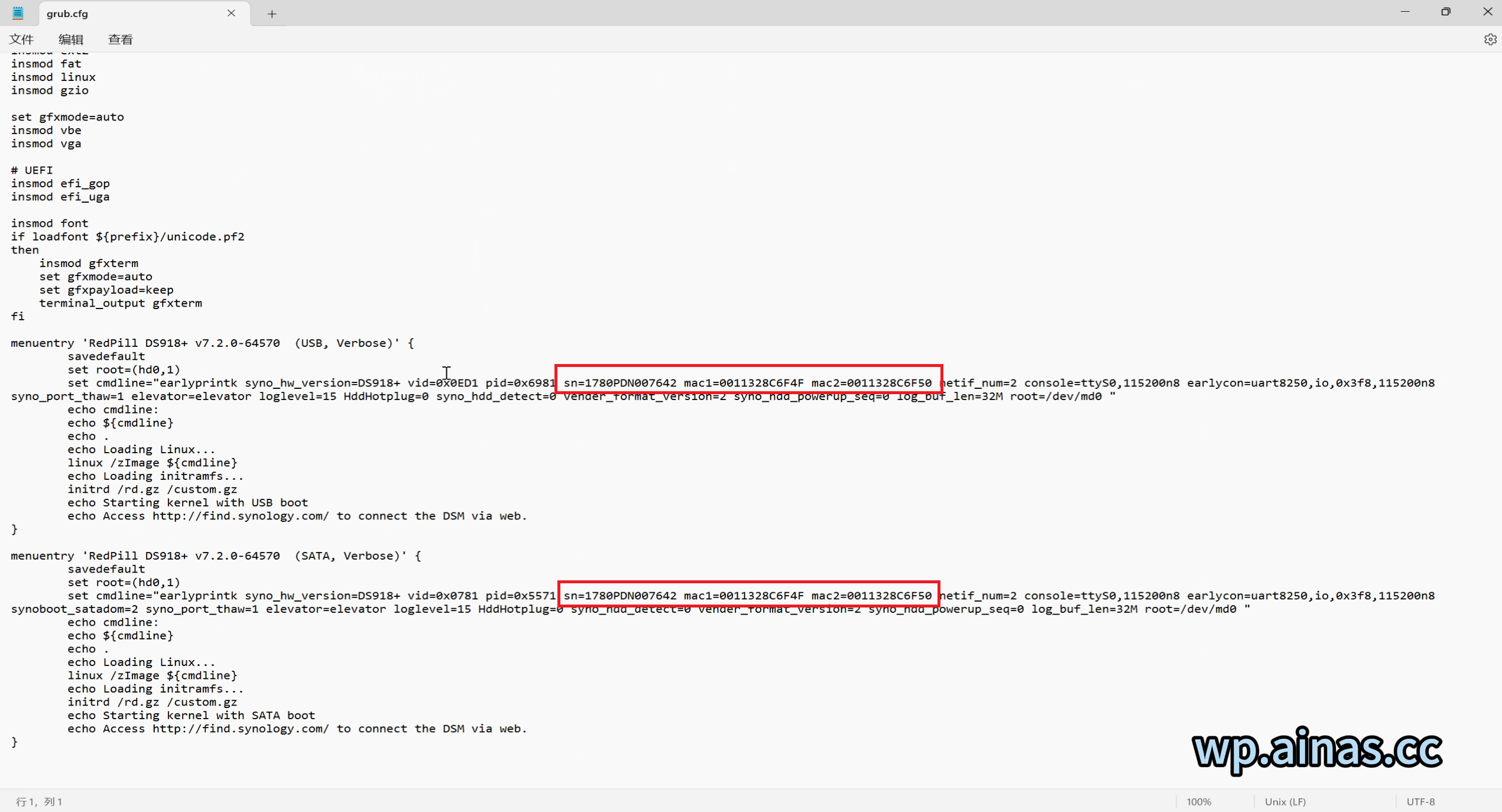Open the 编辑 (Edit) menu

click(71, 40)
